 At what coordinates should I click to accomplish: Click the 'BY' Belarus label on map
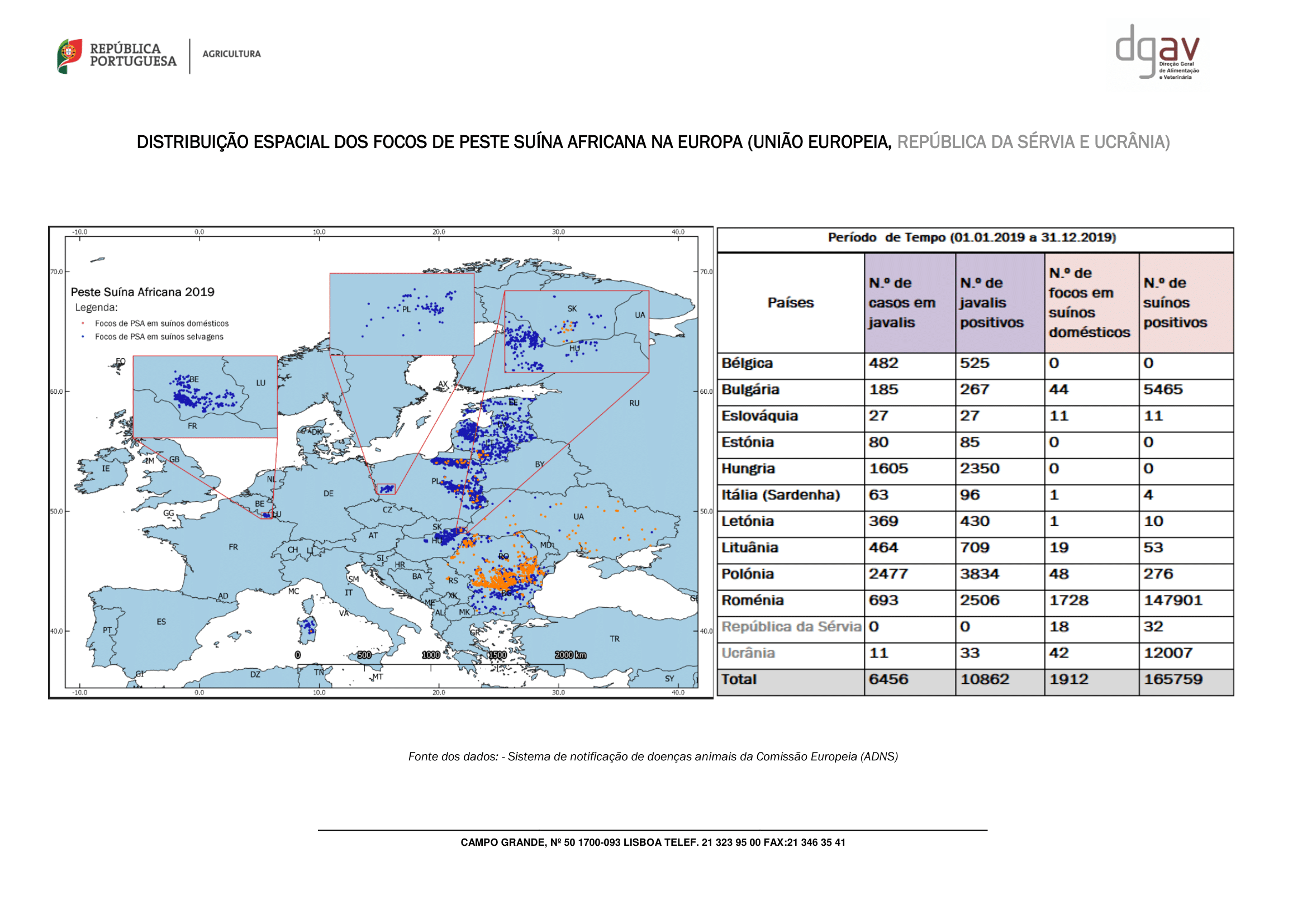tap(540, 464)
